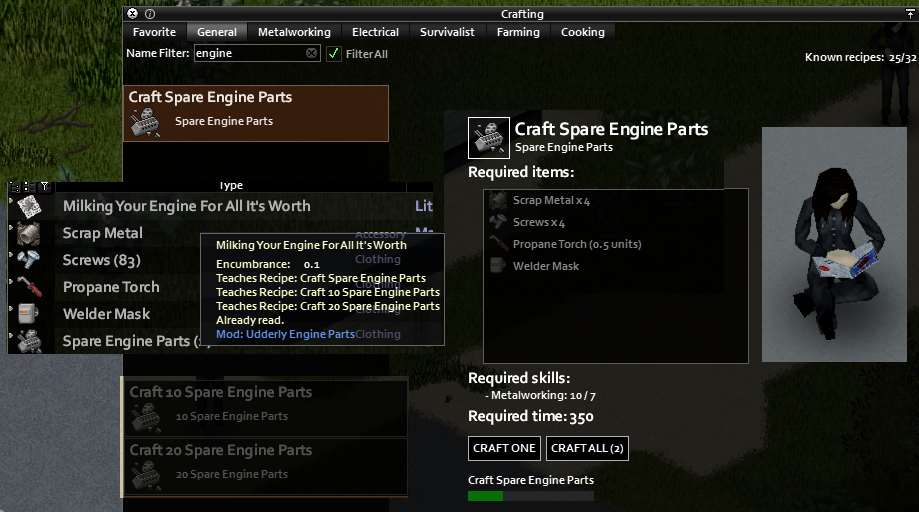Click the CRAFT ALL (2) button
Viewport: 919px width, 512px height.
(587, 448)
